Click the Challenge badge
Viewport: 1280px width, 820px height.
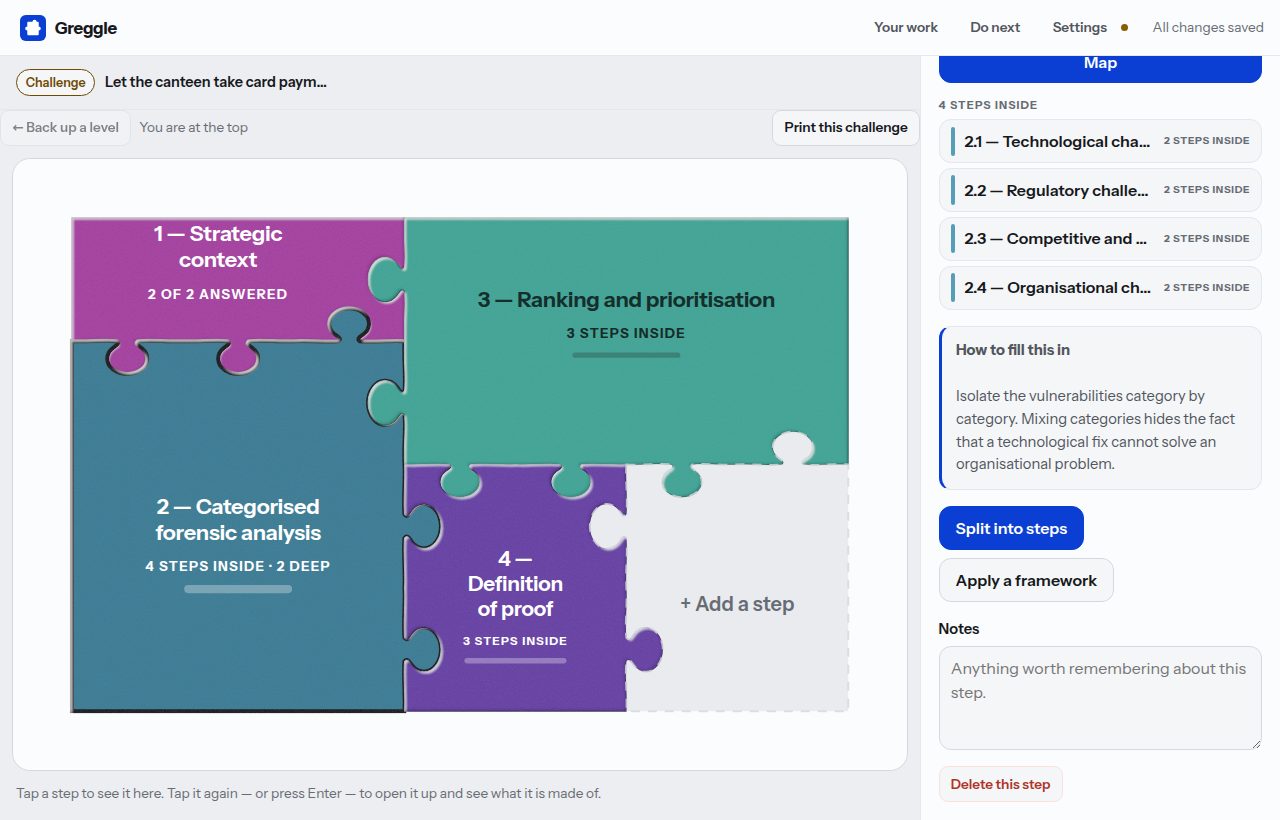tap(55, 82)
